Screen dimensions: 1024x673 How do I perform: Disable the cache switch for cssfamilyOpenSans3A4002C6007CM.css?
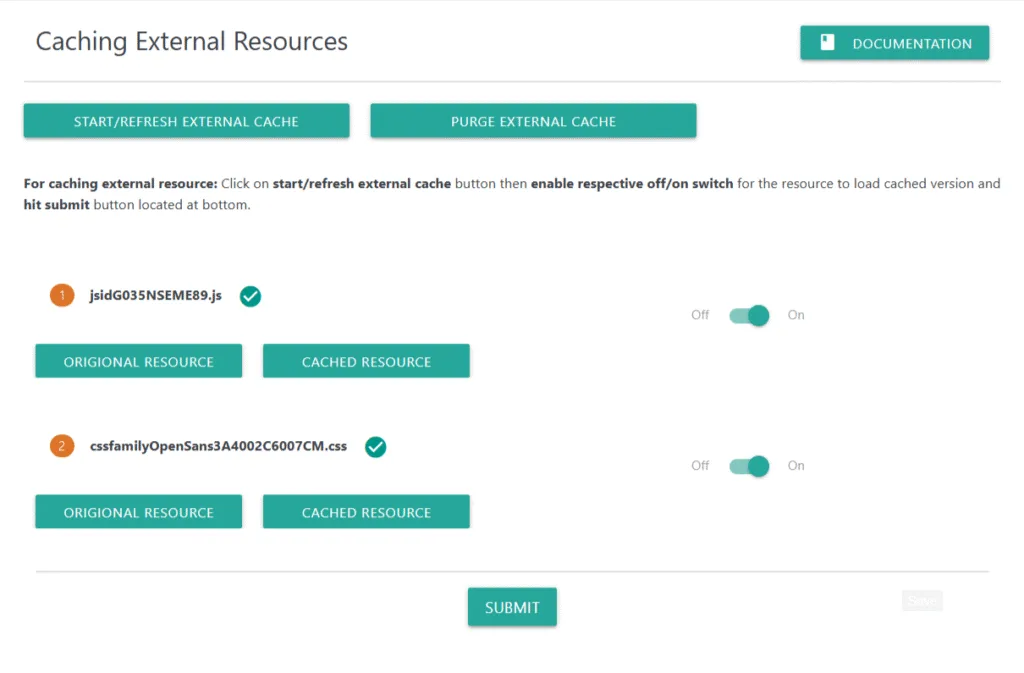click(x=749, y=466)
